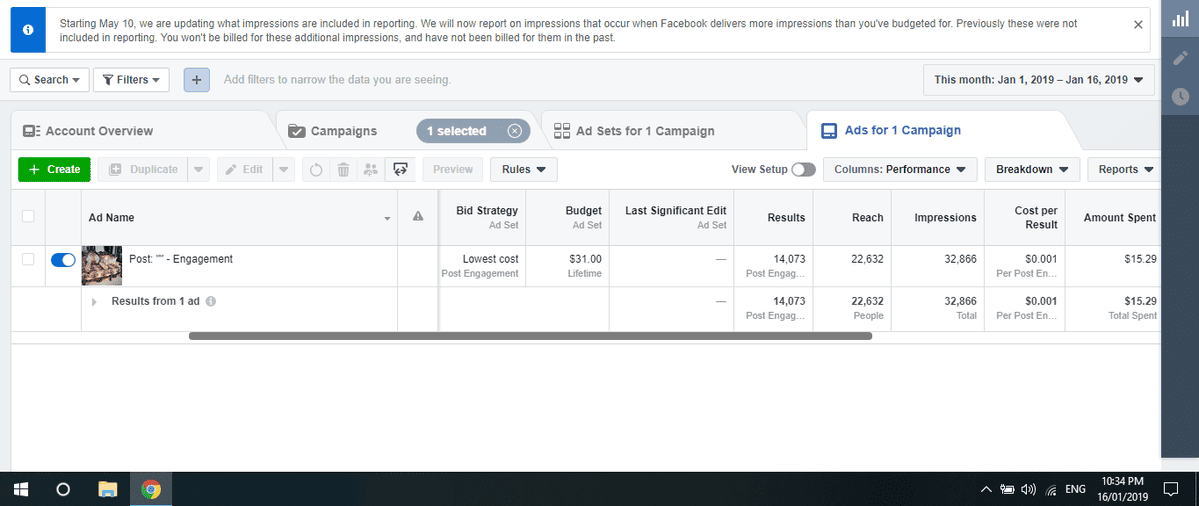The image size is (1199, 506).
Task: Open the Breakdown dropdown
Action: click(1032, 170)
